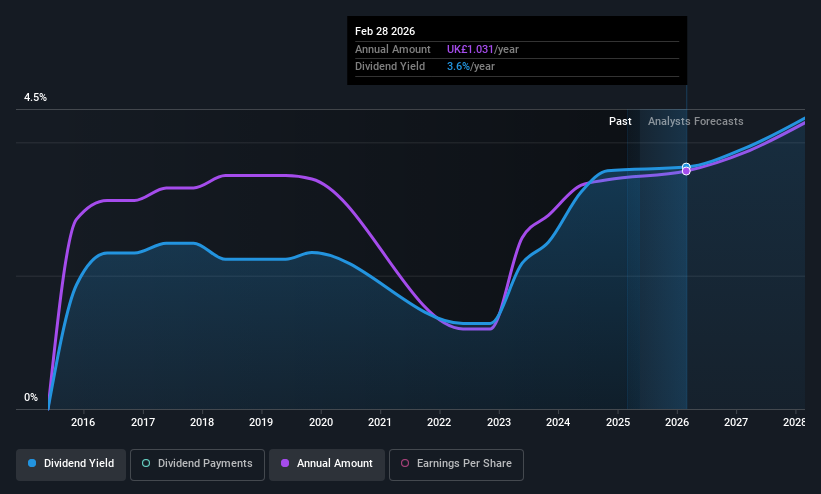
Task: Click the 2020 x-axis label
Action: (x=321, y=422)
